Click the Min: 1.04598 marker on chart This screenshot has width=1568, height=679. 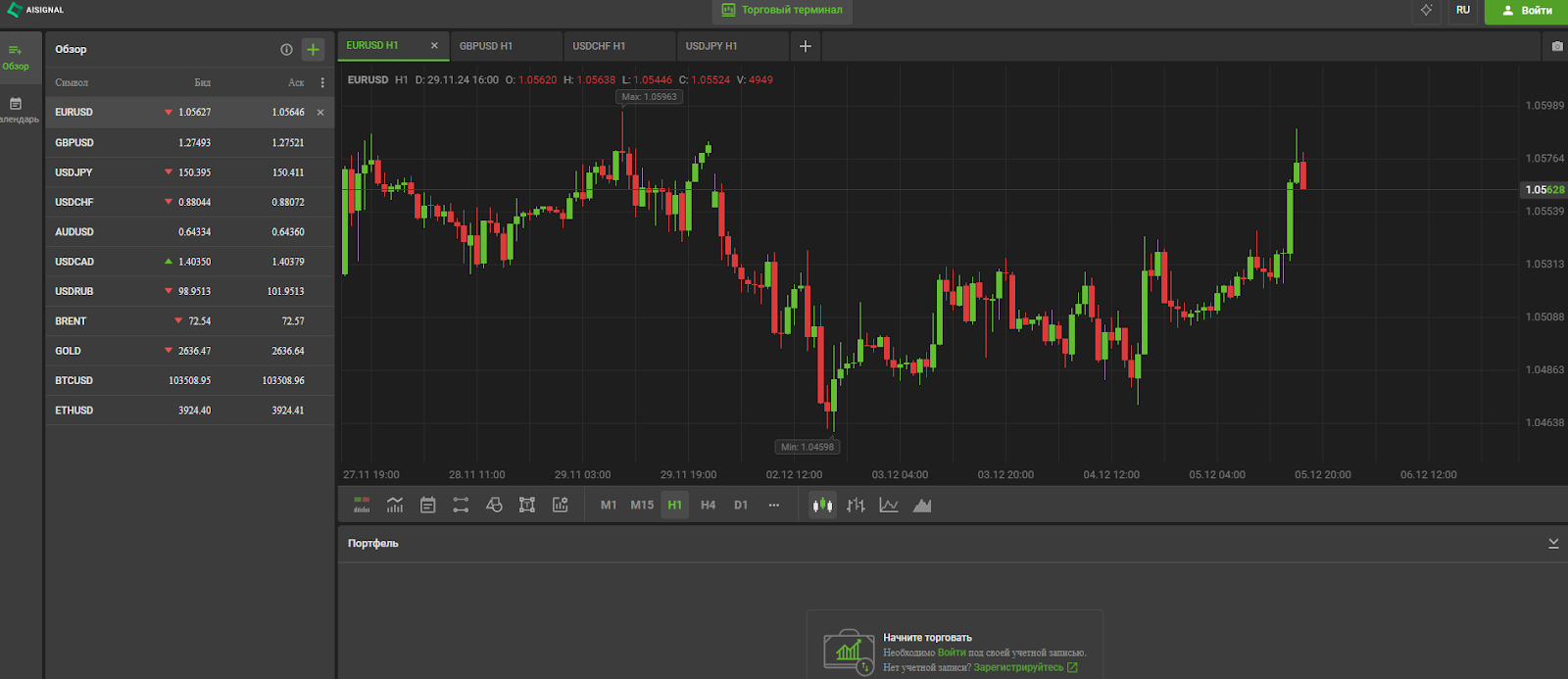coord(808,447)
